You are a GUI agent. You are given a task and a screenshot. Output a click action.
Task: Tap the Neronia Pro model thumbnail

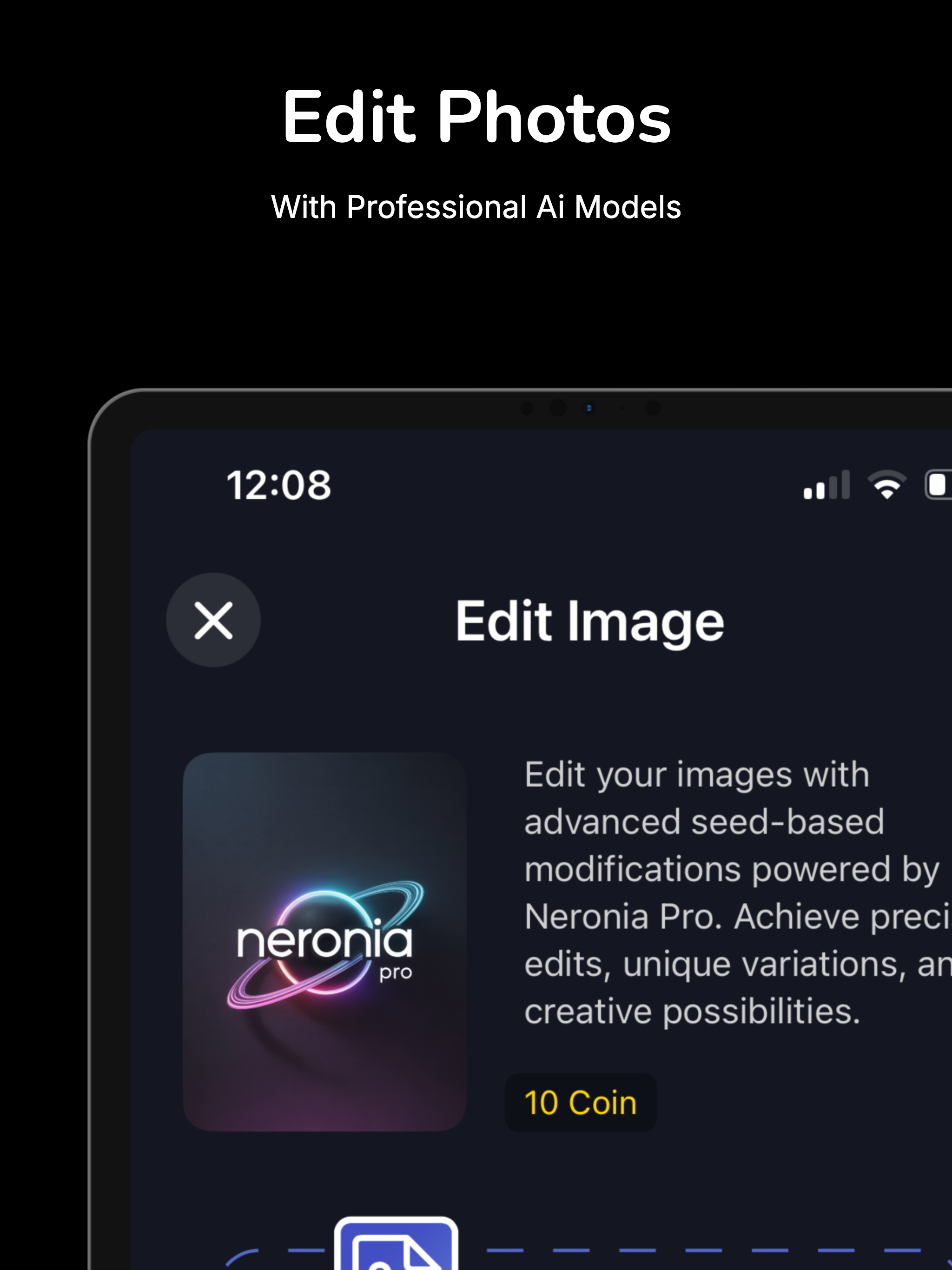pyautogui.click(x=324, y=942)
